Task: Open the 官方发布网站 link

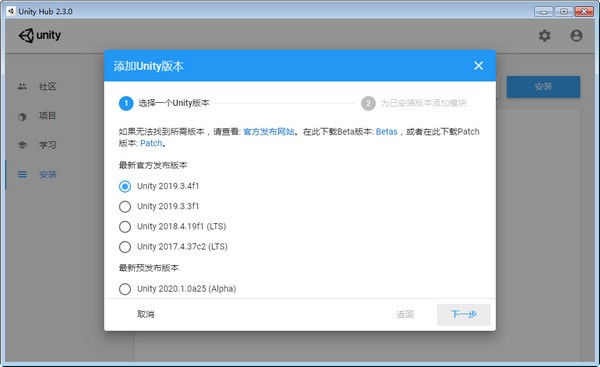Action: (269, 132)
